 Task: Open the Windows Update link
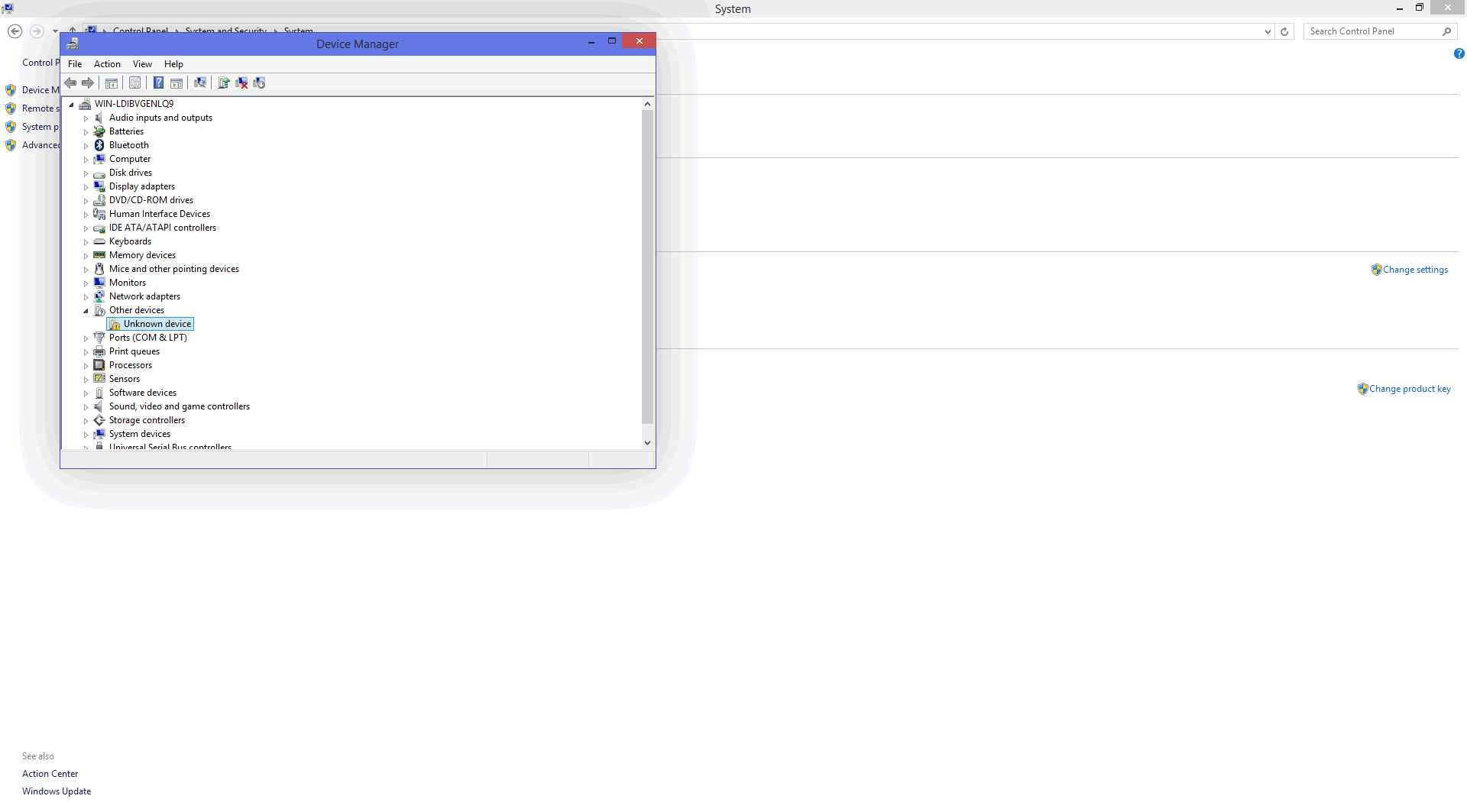click(57, 791)
